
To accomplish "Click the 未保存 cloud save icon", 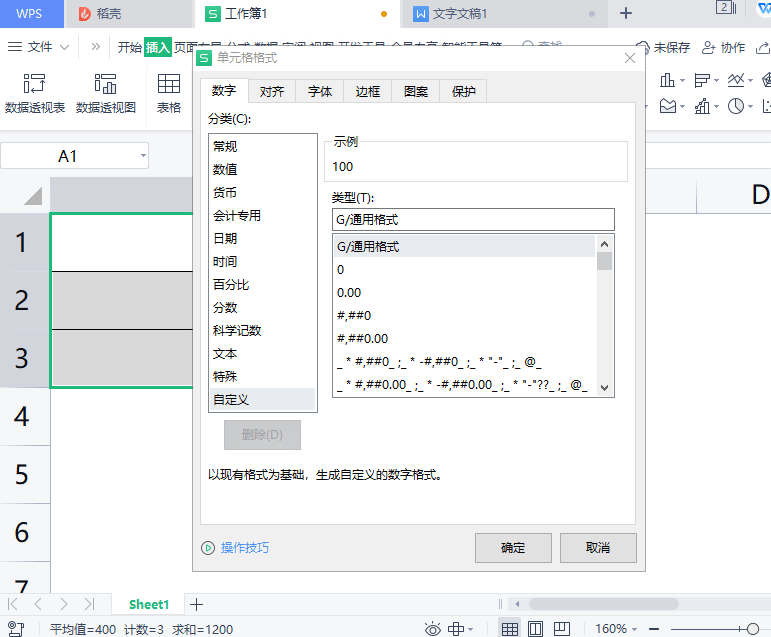I will (x=643, y=47).
